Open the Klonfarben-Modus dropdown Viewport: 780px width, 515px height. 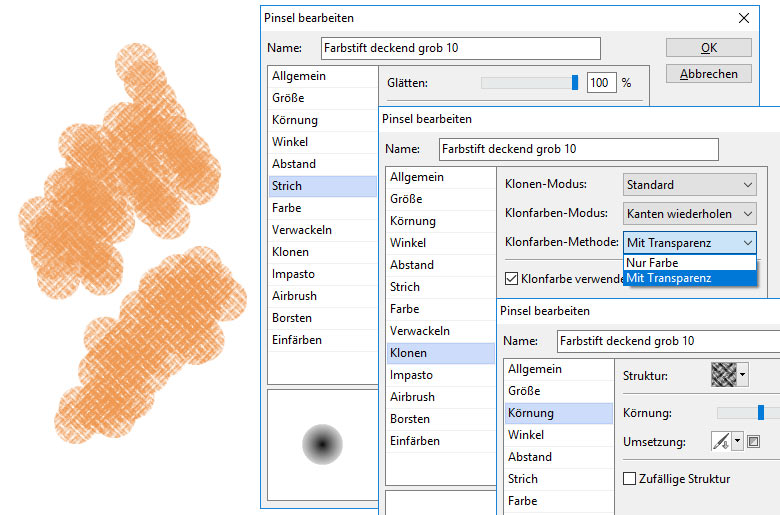[x=689, y=213]
